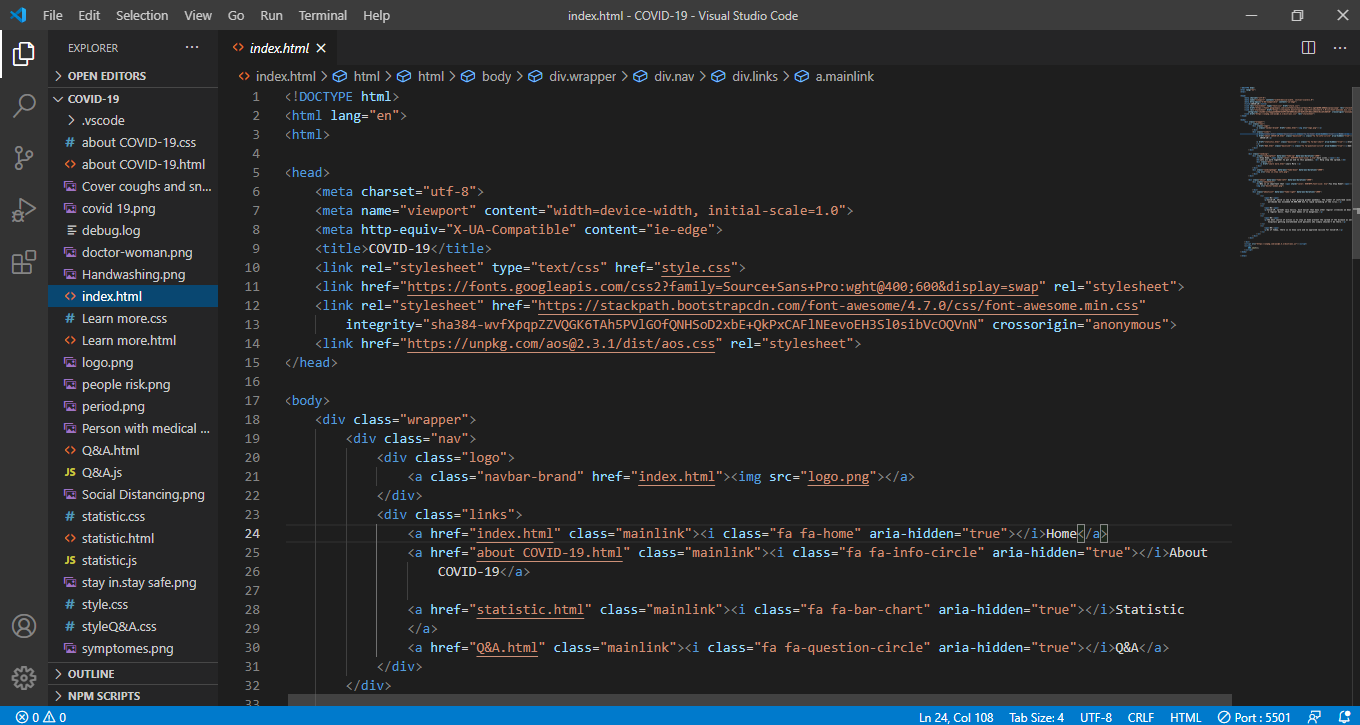Collapse the COVID-19 folder section
The height and width of the screenshot is (725, 1360).
point(133,99)
